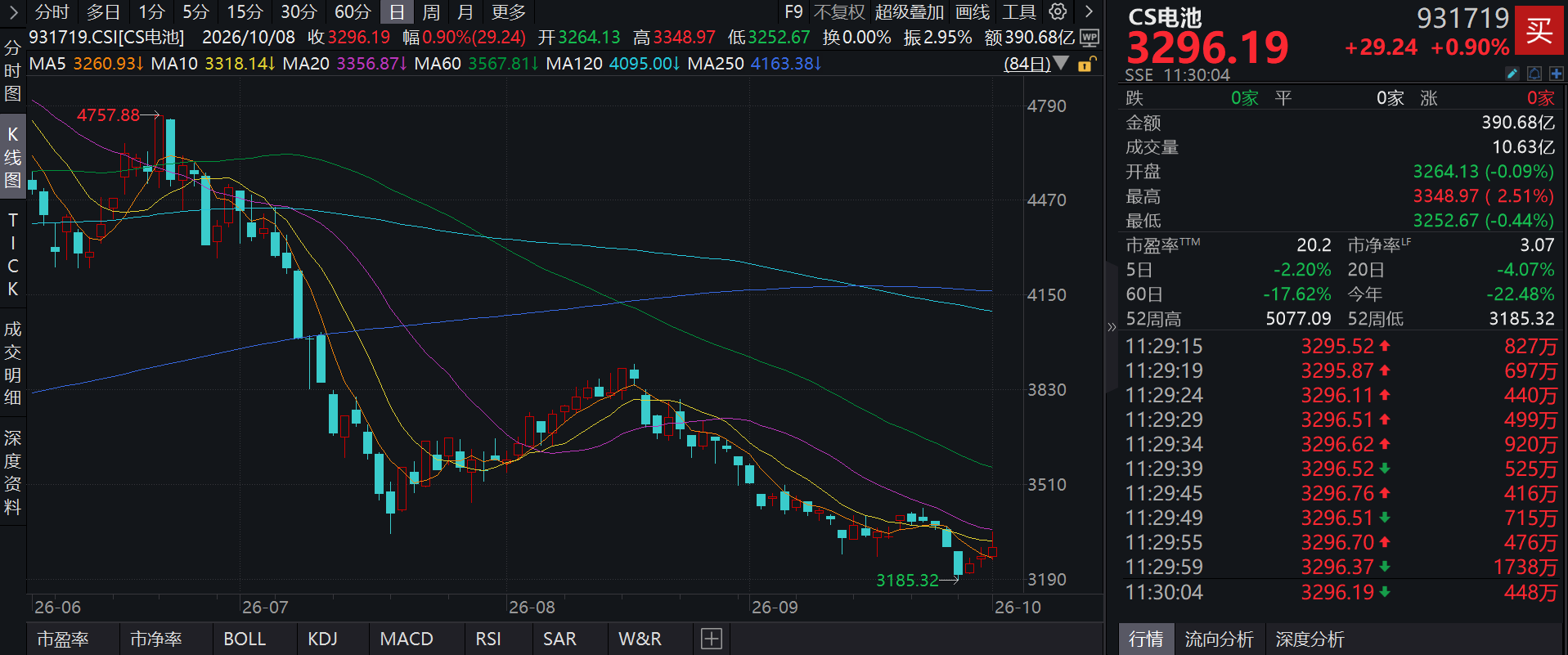Select the 1分 timeframe
The height and width of the screenshot is (655, 1568).
coord(151,11)
